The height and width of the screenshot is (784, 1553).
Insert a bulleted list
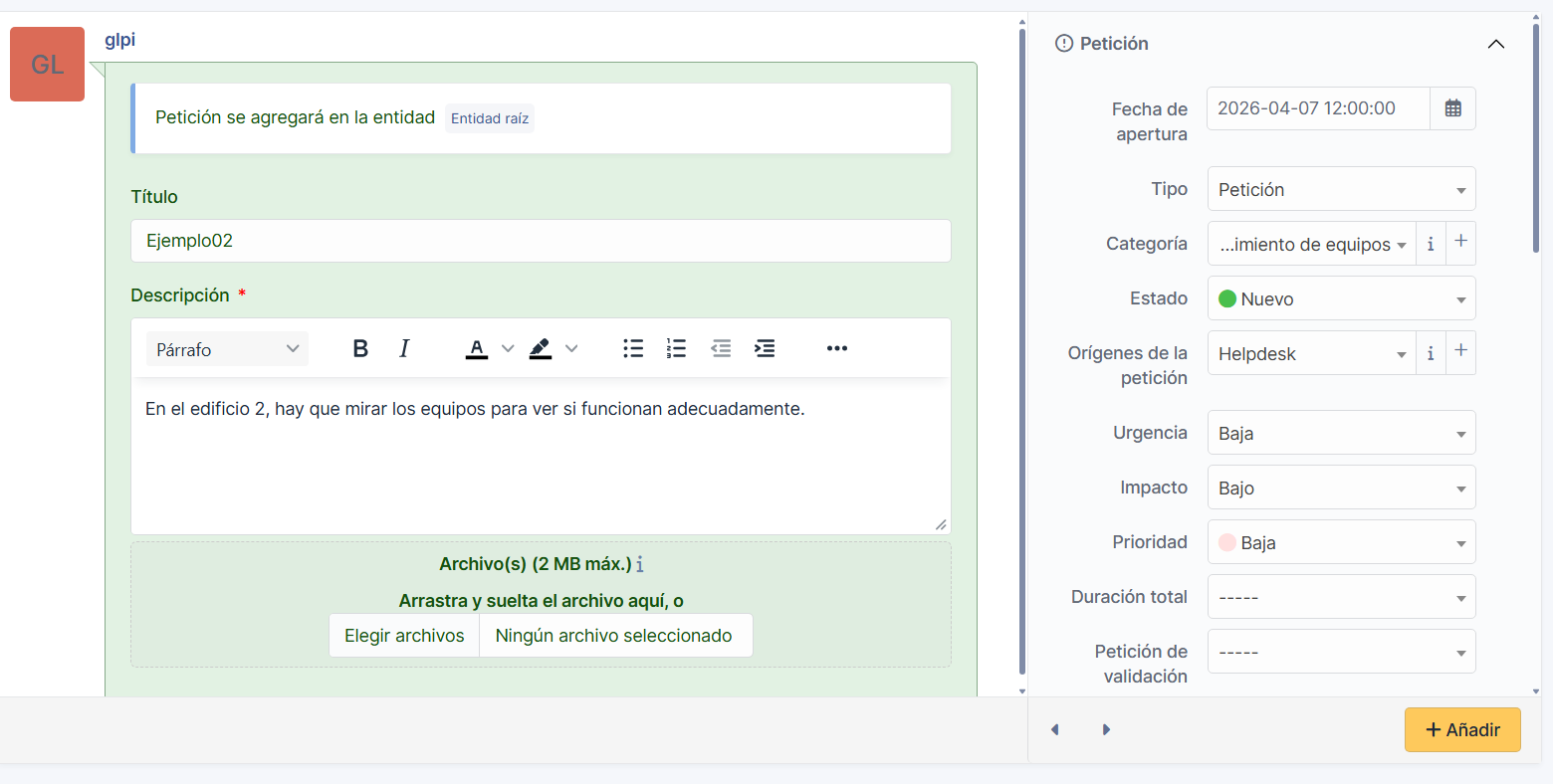(x=633, y=349)
